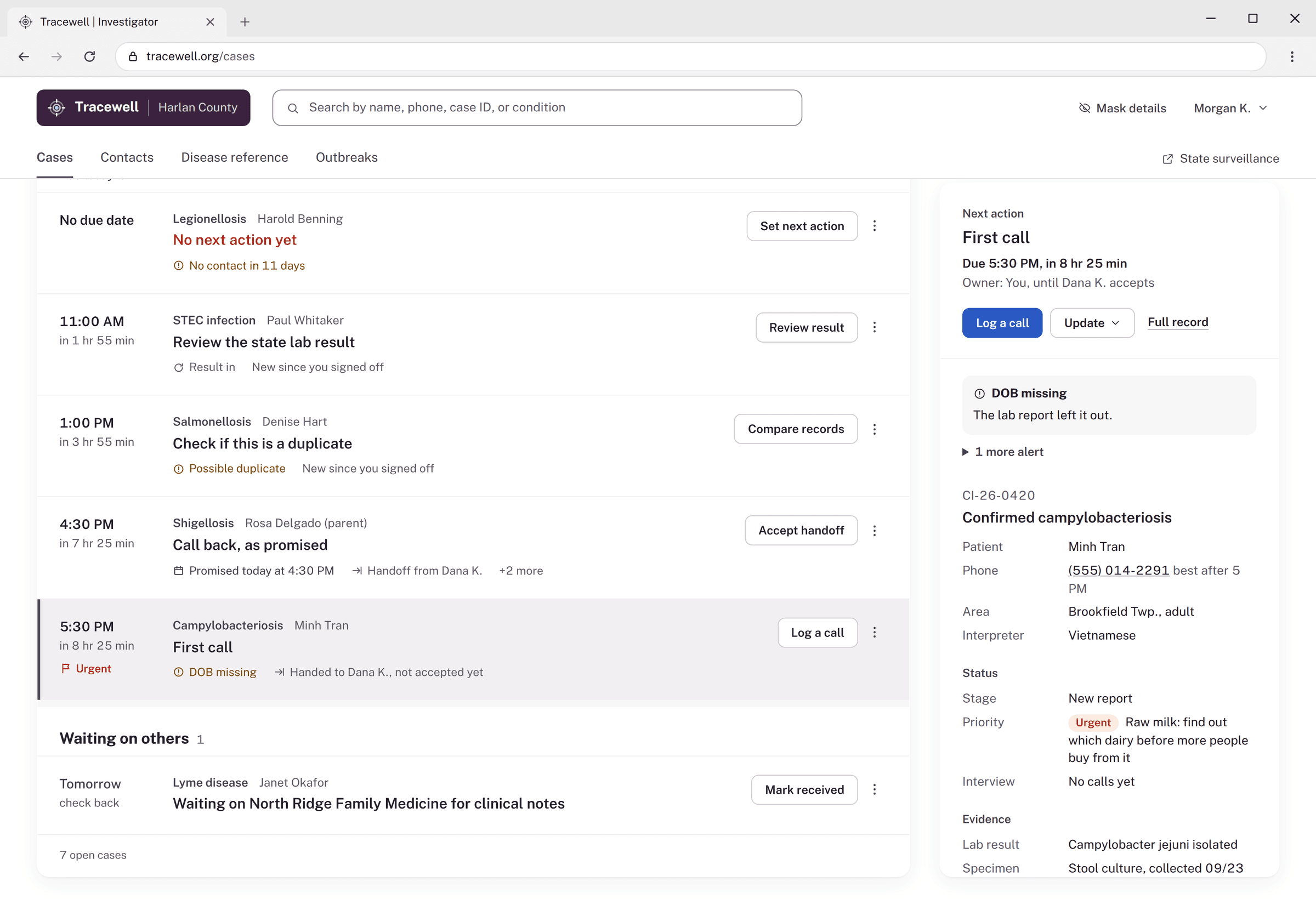Viewport: 1316px width, 899px height.
Task: Open the more menu for Paul Whitaker
Action: click(x=874, y=327)
